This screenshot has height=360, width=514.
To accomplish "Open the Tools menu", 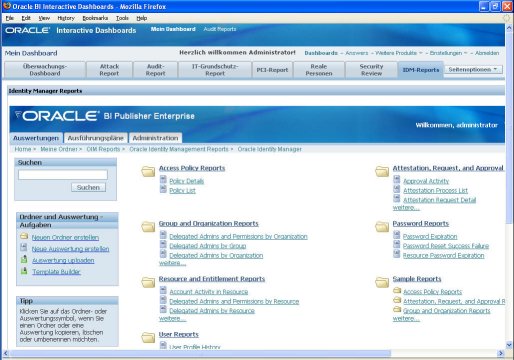I will click(122, 18).
